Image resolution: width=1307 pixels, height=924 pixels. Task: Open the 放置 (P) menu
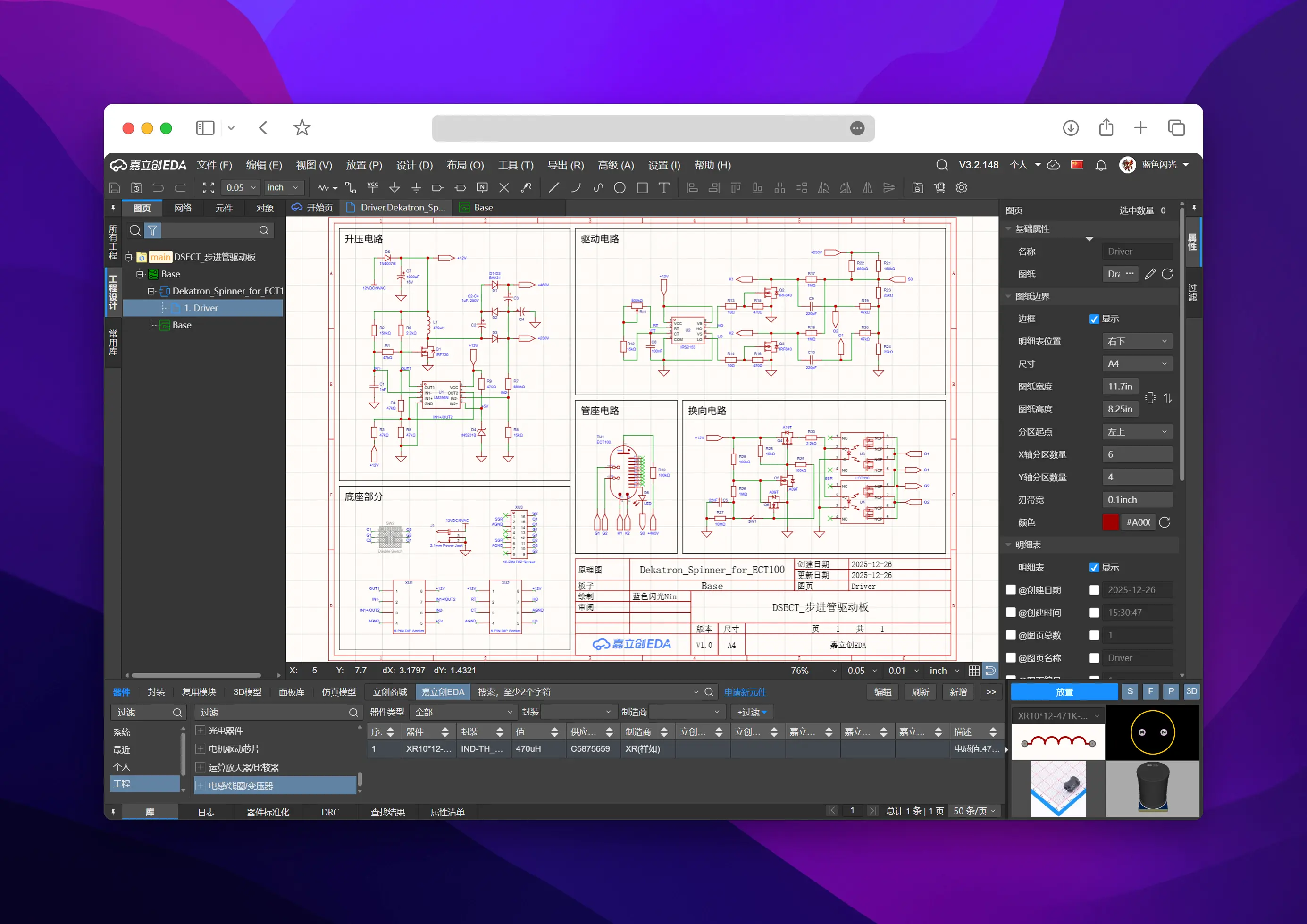[x=364, y=165]
